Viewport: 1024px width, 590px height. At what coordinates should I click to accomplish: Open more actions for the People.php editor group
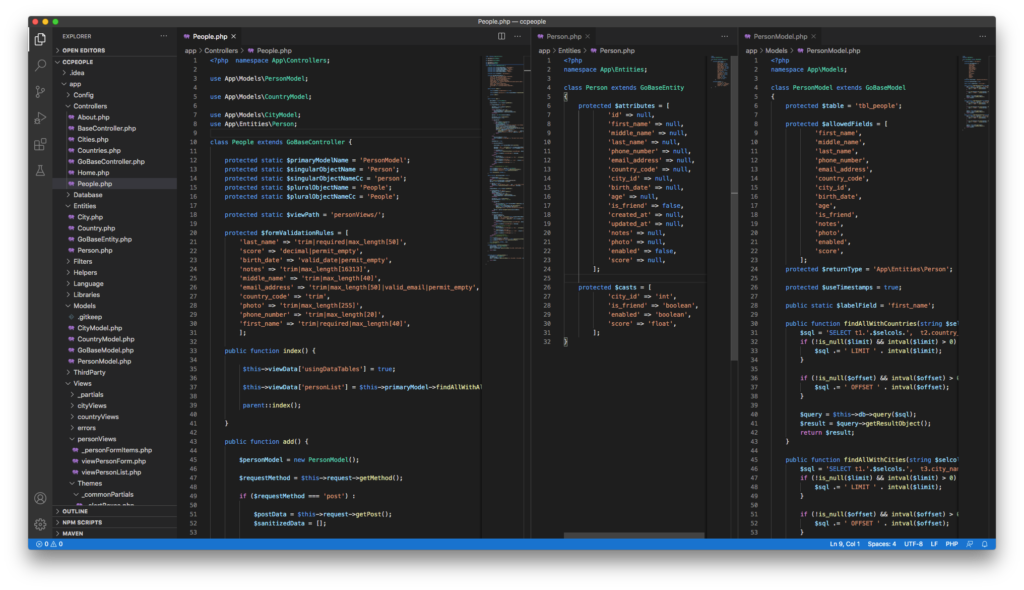[518, 36]
